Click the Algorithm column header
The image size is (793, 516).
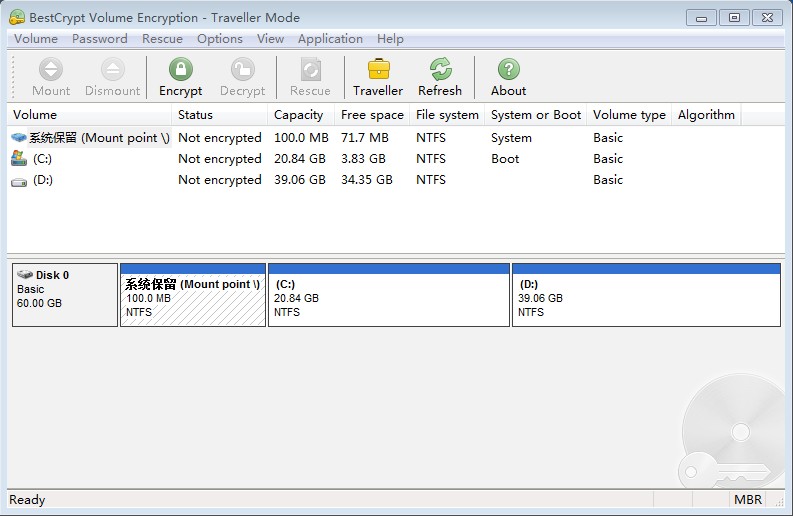706,115
